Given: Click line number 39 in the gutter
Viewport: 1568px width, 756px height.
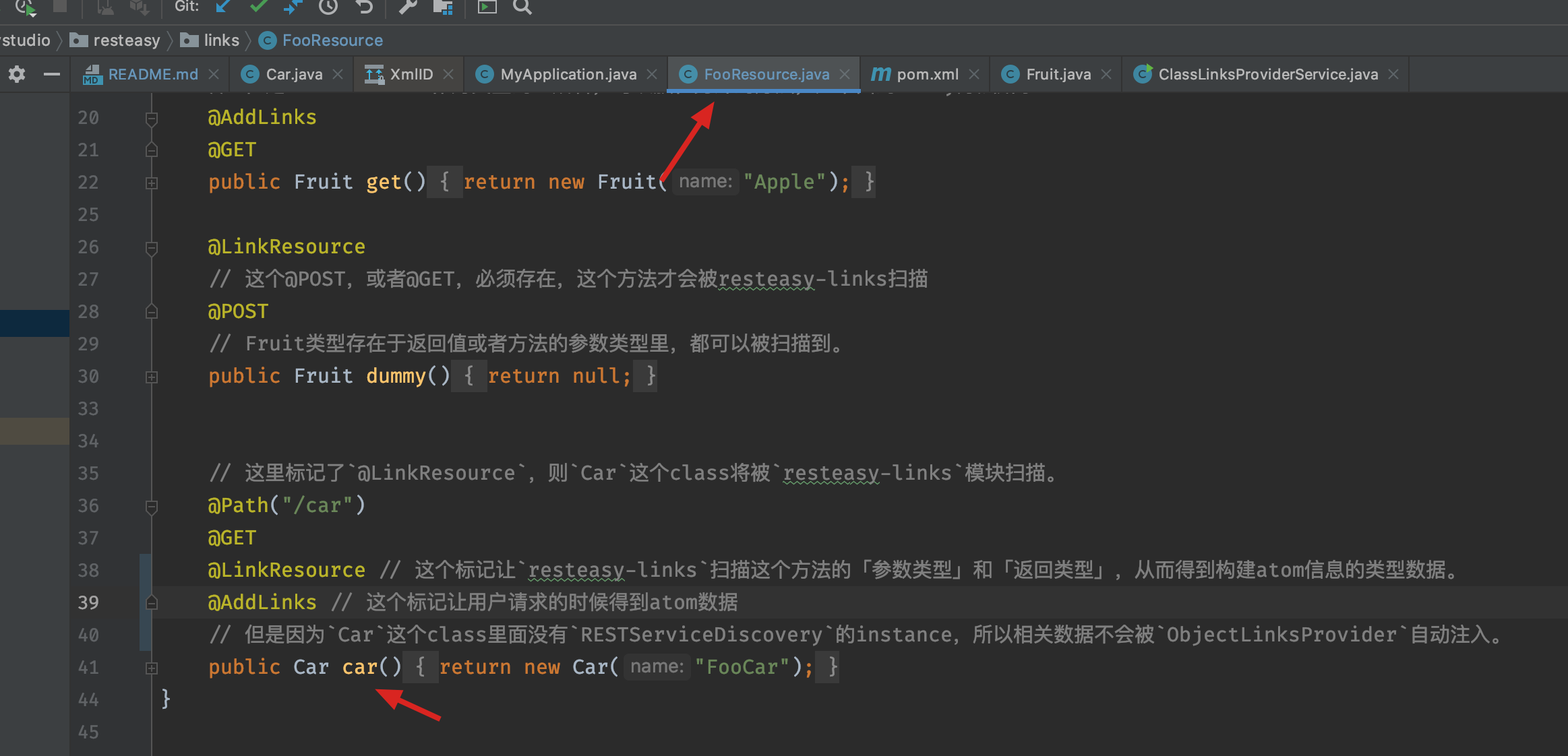Looking at the screenshot, I should coord(88,602).
